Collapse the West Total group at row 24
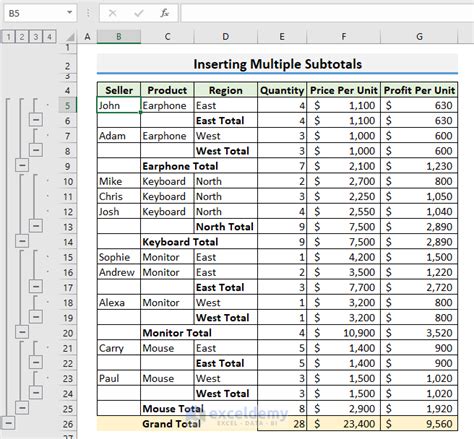The image size is (474, 439). 36,393
